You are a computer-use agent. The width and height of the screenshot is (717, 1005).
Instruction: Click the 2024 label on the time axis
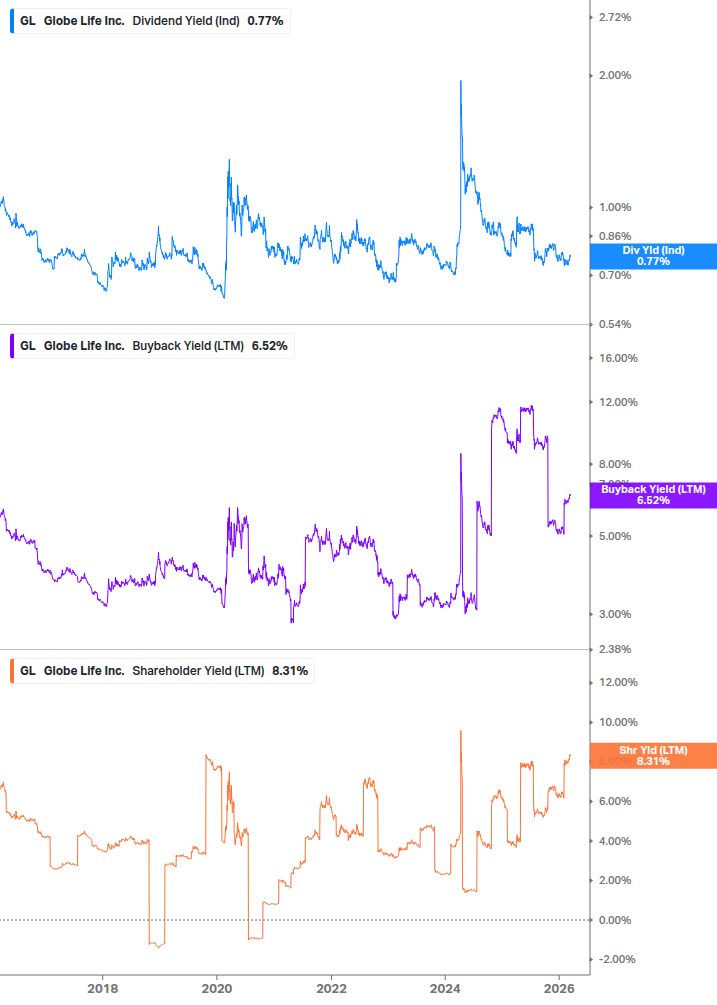coord(445,989)
